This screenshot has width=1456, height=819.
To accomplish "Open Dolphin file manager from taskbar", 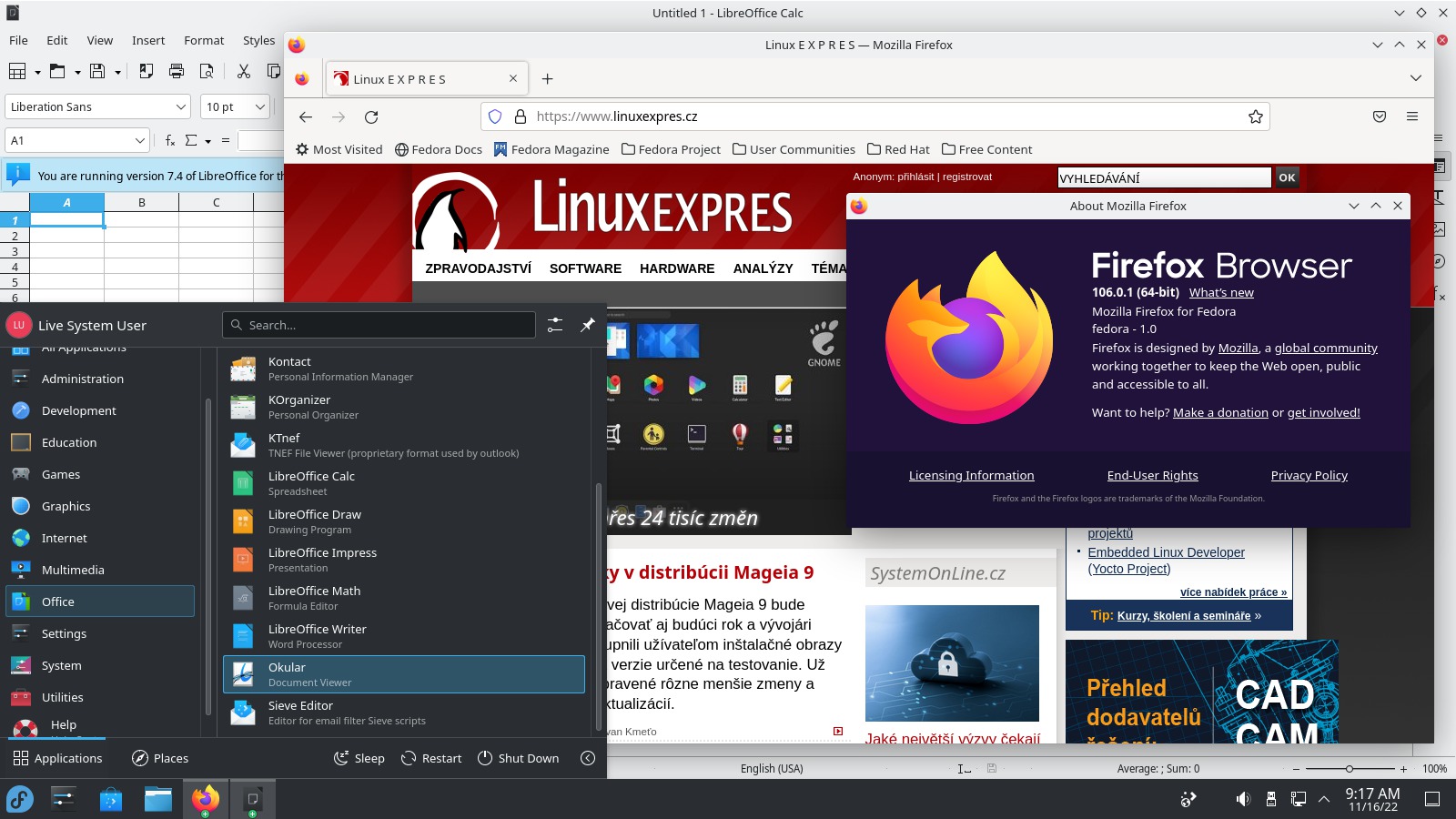I will pos(158,800).
